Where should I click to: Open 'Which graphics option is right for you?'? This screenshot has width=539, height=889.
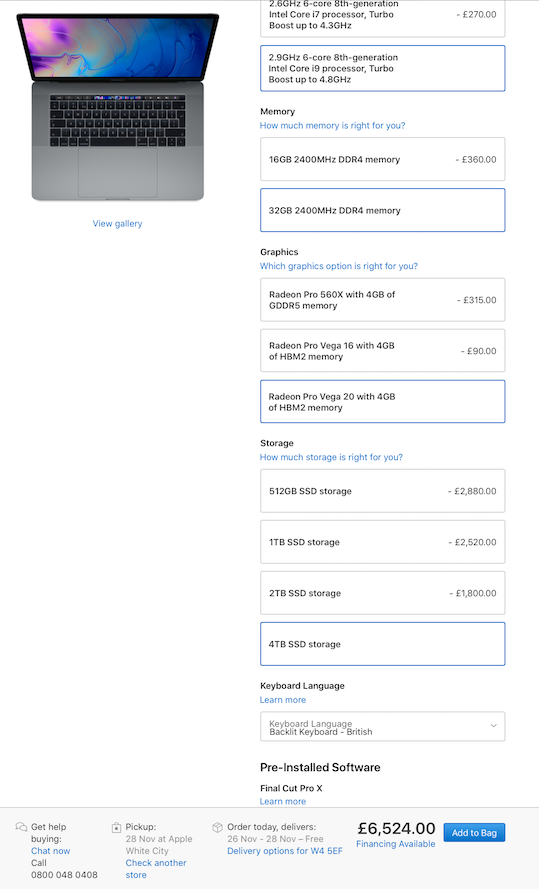coord(339,266)
